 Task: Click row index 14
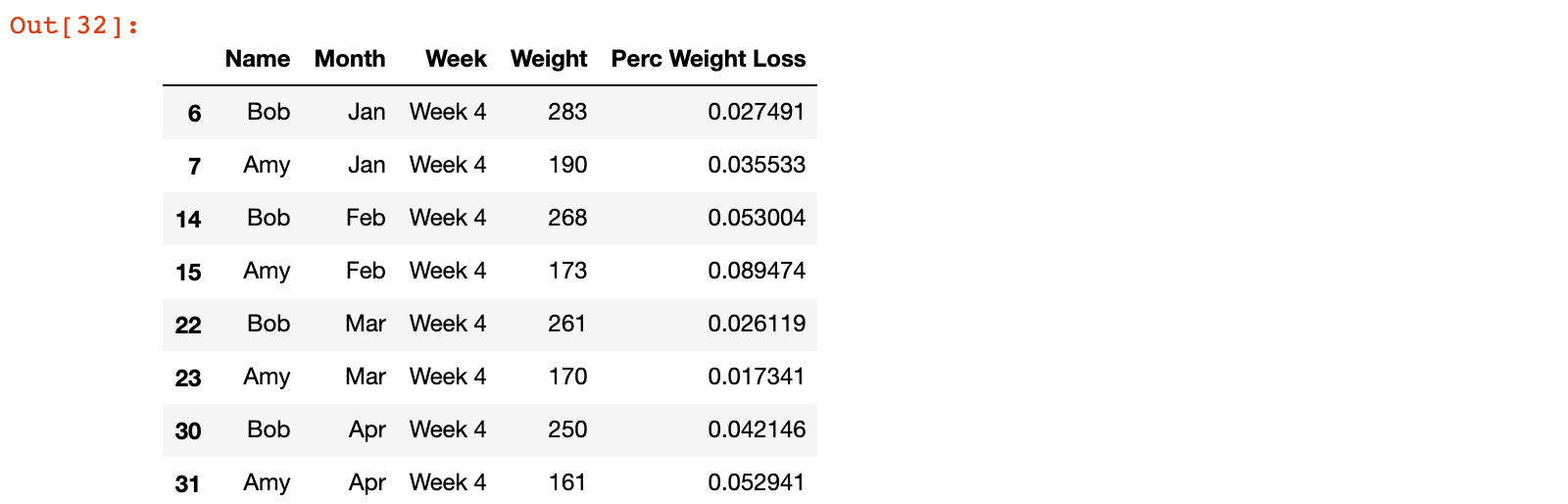click(188, 219)
